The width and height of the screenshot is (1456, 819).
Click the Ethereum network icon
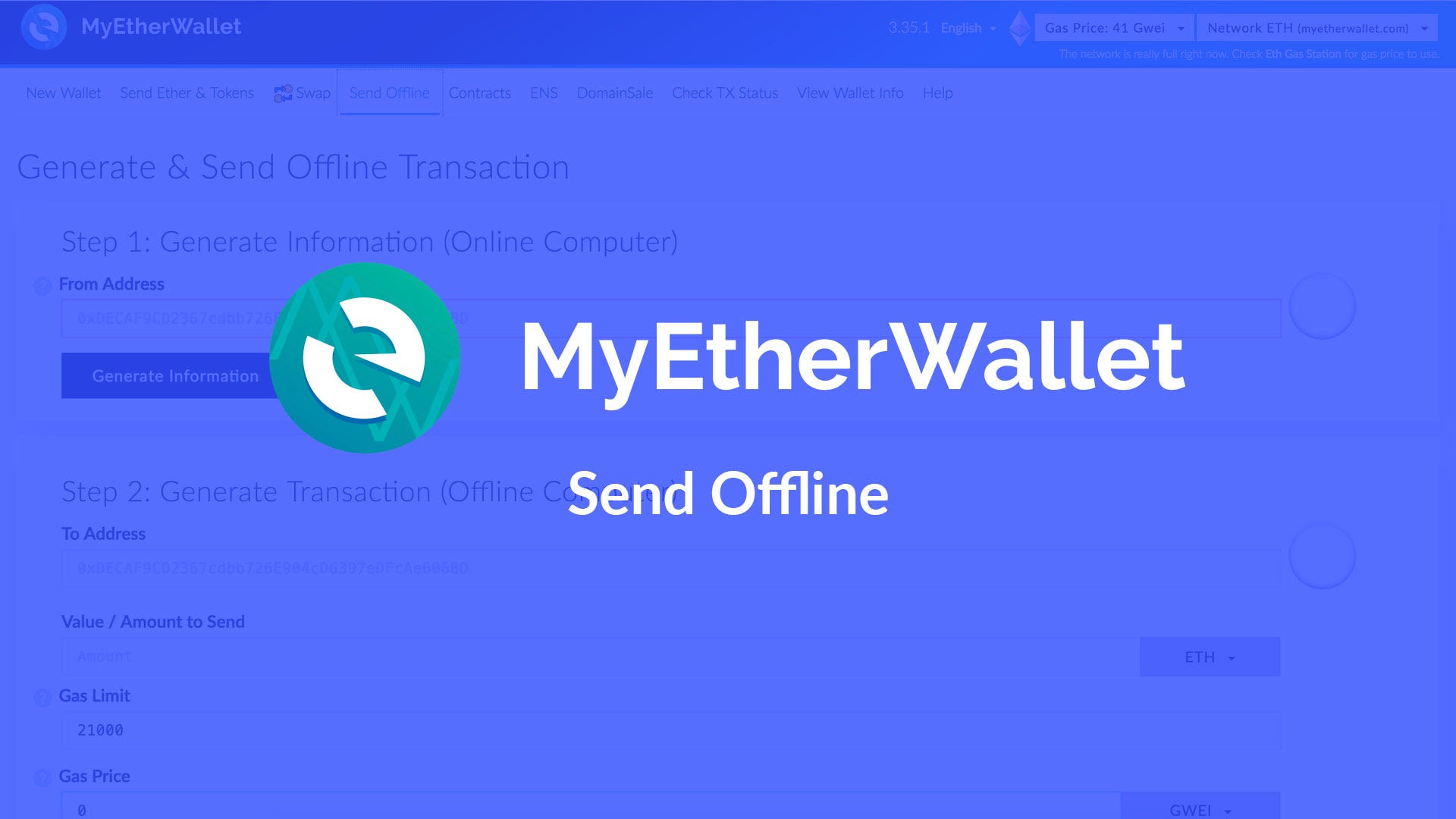point(1020,27)
